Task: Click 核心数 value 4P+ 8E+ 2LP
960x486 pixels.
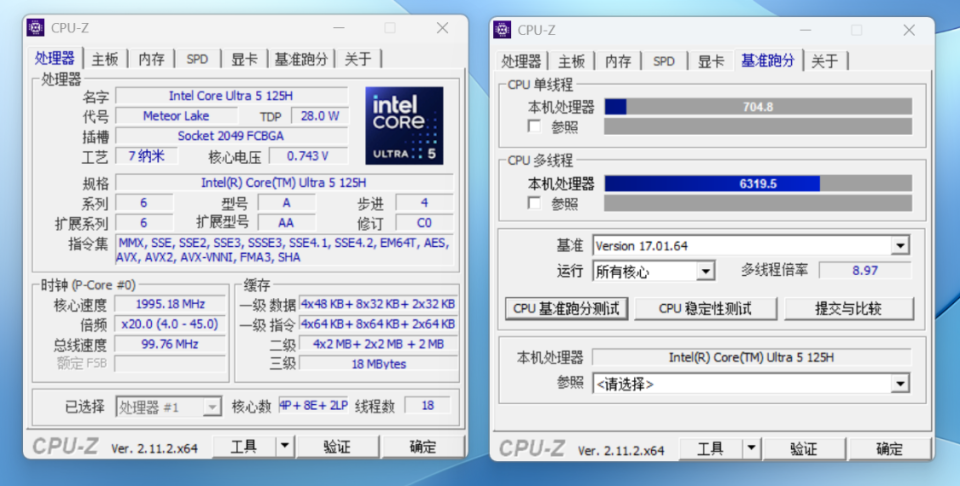Action: 313,405
